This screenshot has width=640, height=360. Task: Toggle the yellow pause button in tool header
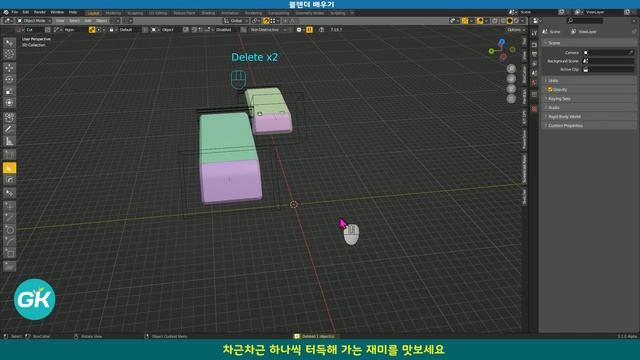309,30
